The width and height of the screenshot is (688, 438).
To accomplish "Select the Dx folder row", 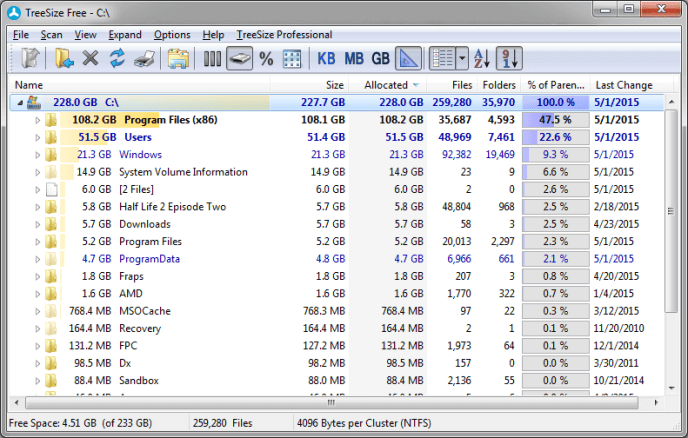I will coord(337,363).
